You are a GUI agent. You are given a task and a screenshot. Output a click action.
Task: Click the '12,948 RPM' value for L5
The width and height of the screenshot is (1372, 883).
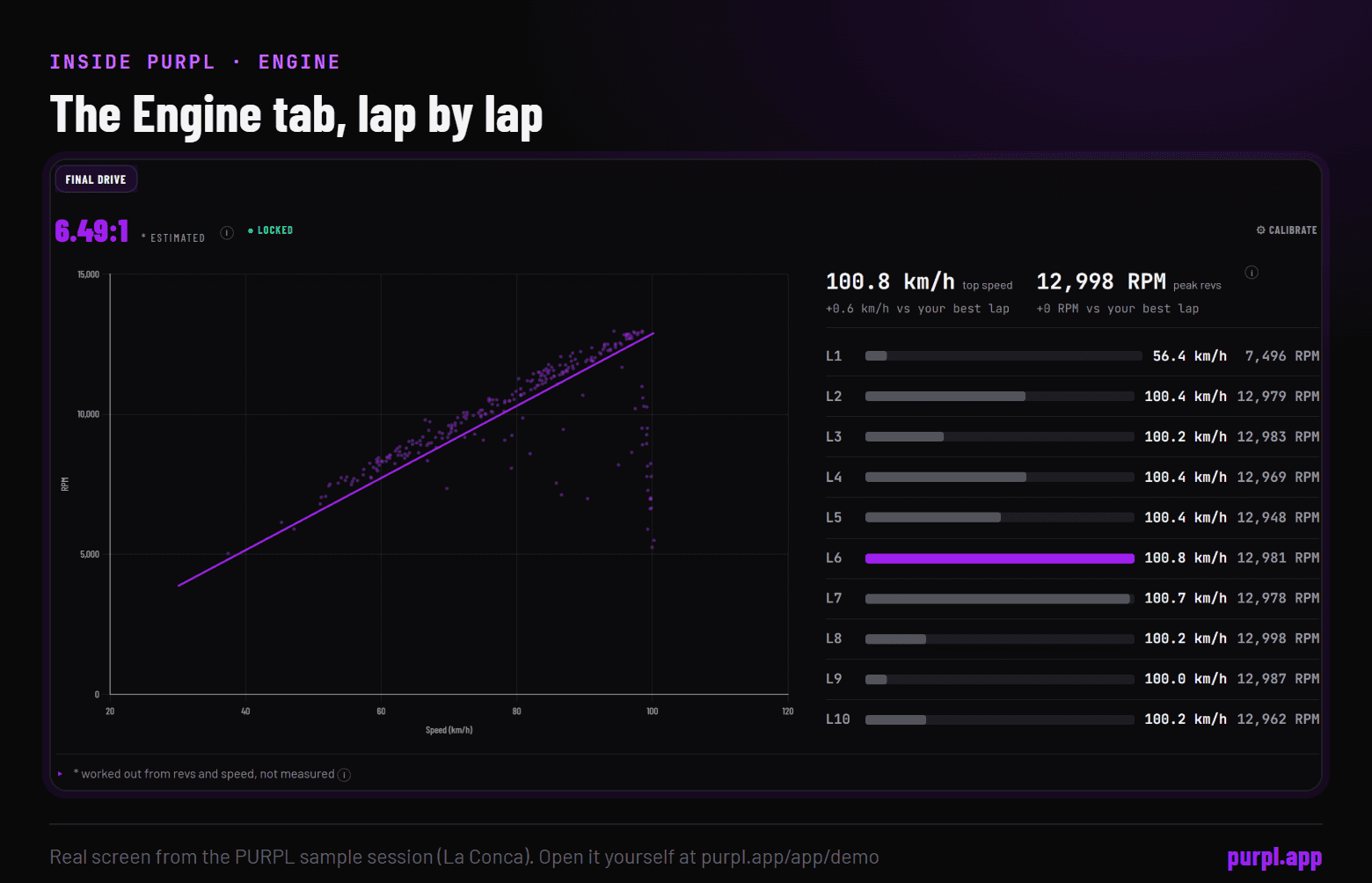1278,518
